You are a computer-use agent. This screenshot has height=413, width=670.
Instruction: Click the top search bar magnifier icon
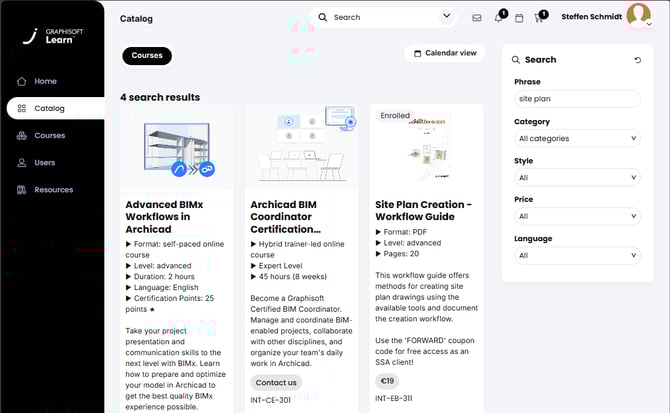point(322,17)
